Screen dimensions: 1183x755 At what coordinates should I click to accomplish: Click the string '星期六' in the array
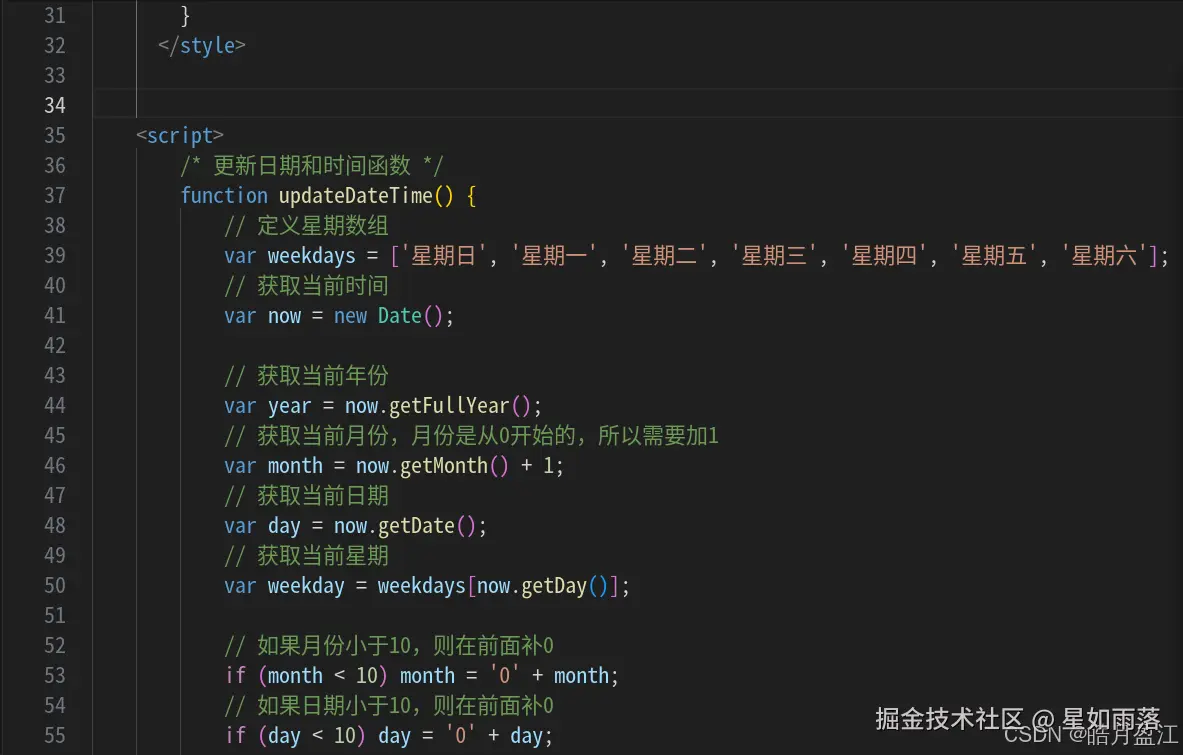[1105, 256]
